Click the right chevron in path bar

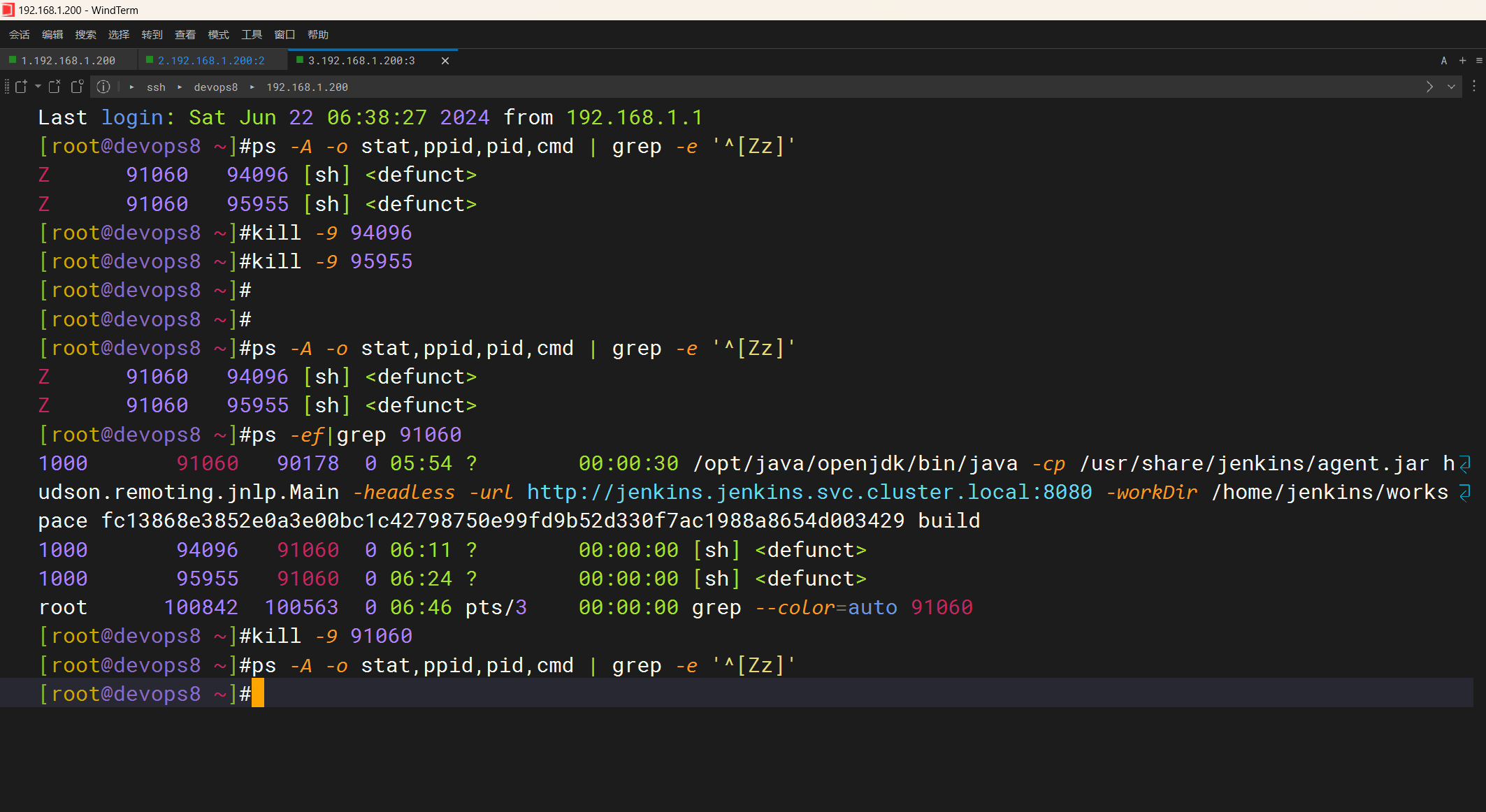click(x=1430, y=87)
